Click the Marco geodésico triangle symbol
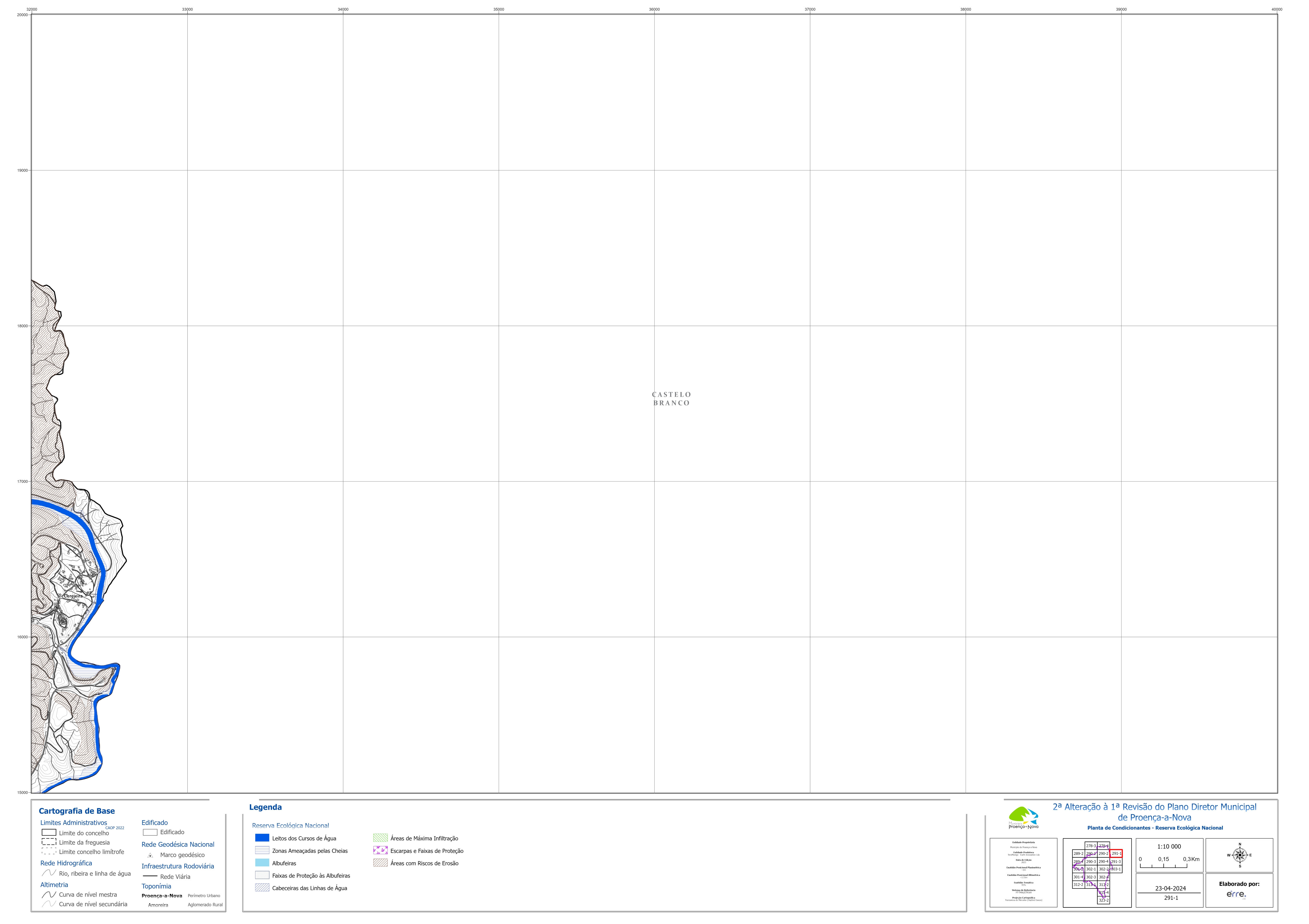Image resolution: width=1309 pixels, height=924 pixels. (150, 855)
